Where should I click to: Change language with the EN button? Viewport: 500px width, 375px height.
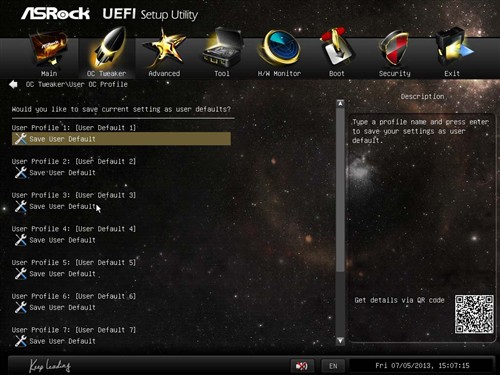(x=333, y=366)
